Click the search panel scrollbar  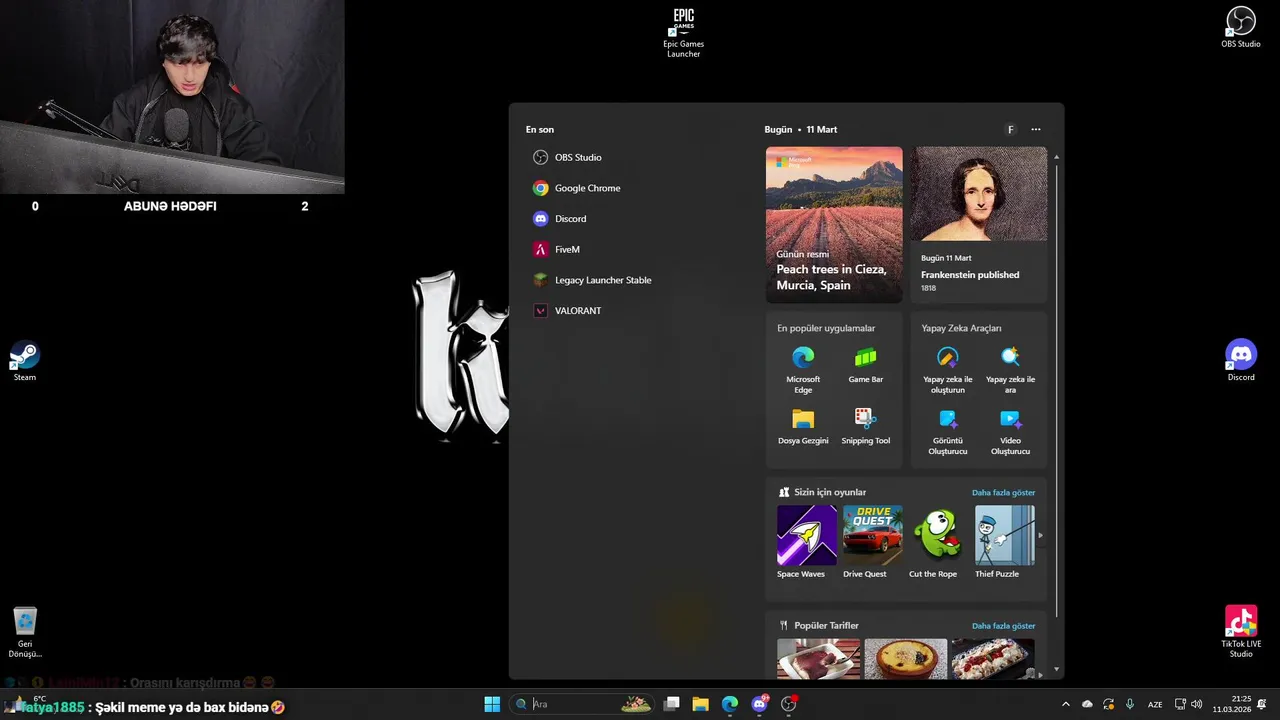click(x=1056, y=390)
